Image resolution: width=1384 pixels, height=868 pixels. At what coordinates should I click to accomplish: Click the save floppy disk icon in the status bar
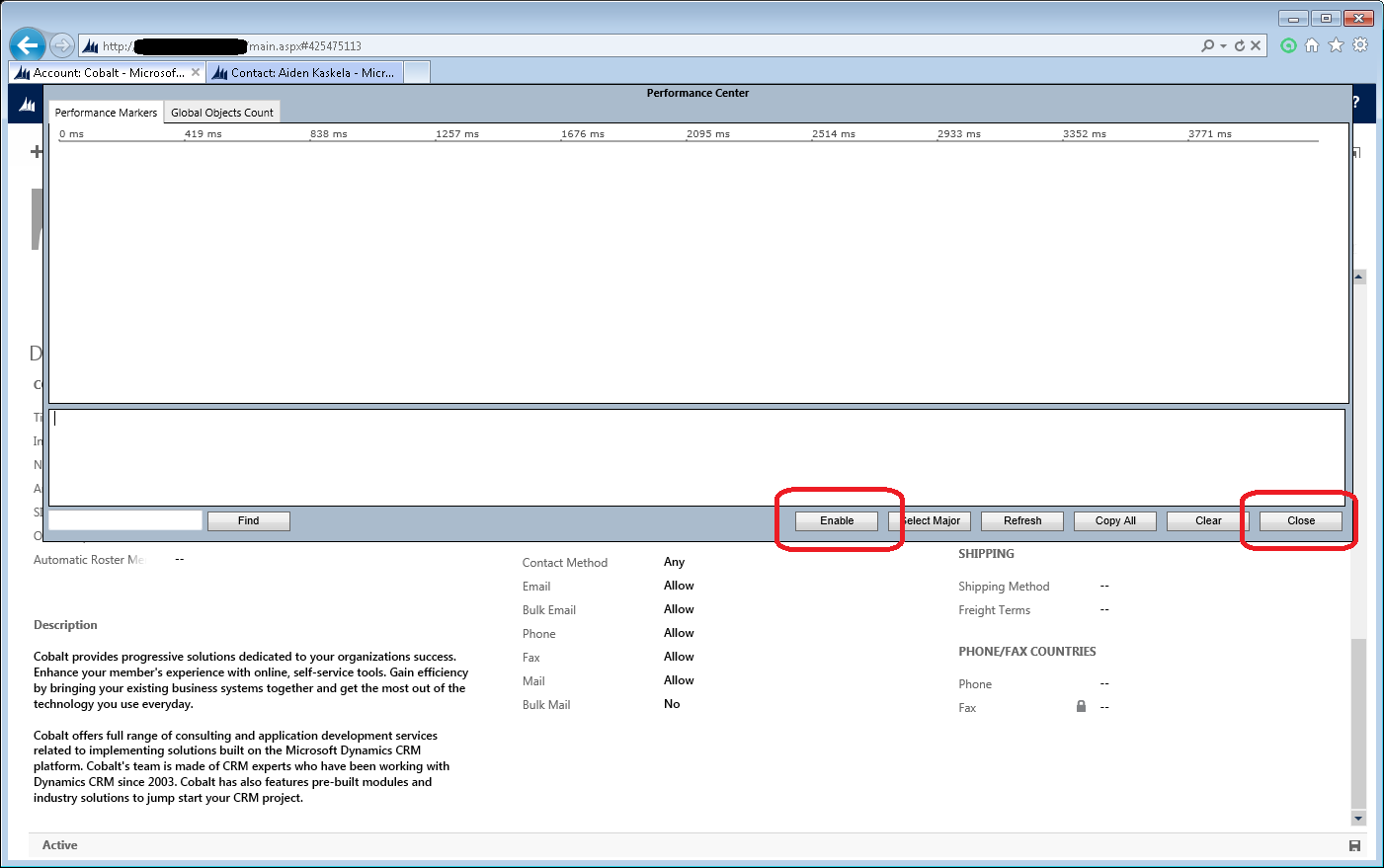tap(1354, 846)
